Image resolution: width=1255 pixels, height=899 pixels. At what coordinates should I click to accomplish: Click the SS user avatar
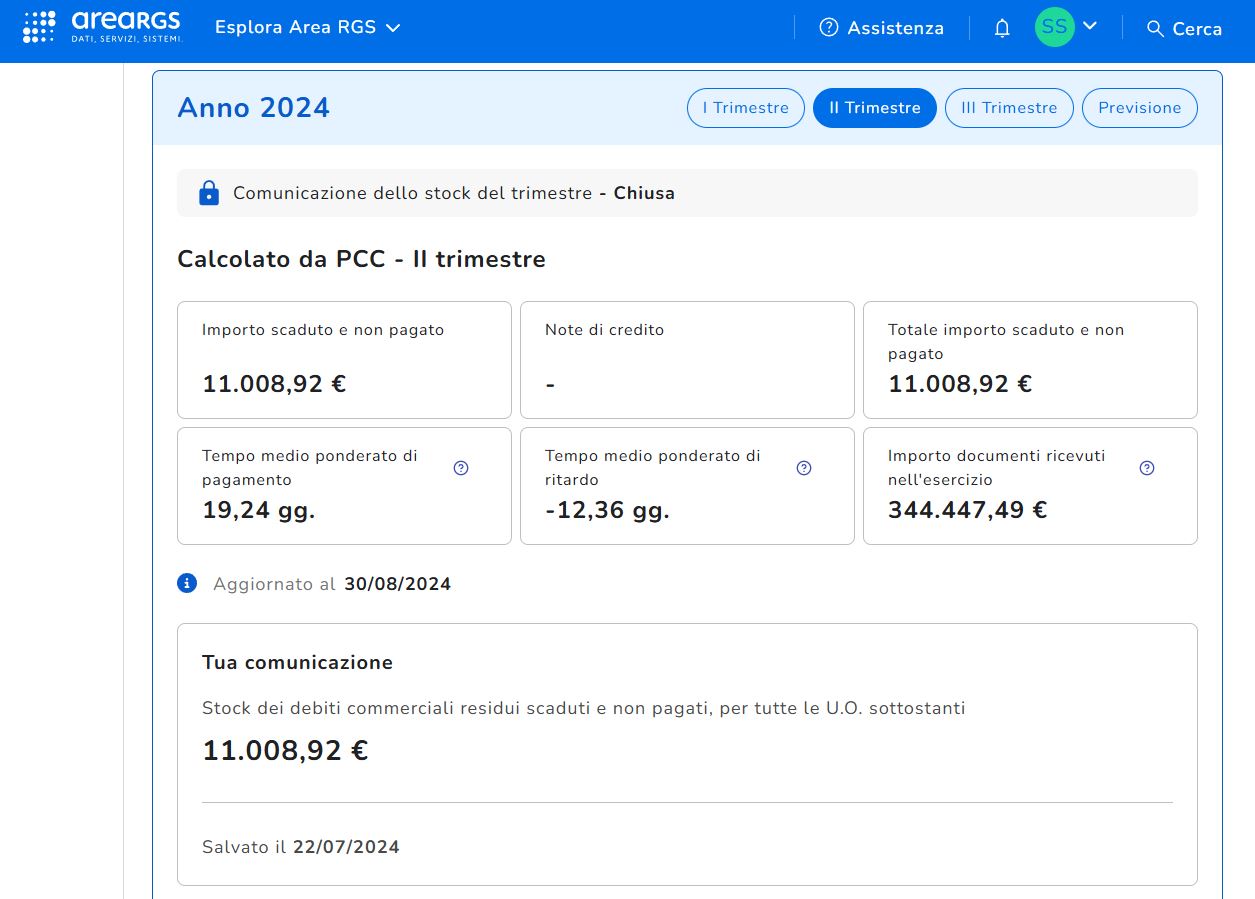(1054, 27)
